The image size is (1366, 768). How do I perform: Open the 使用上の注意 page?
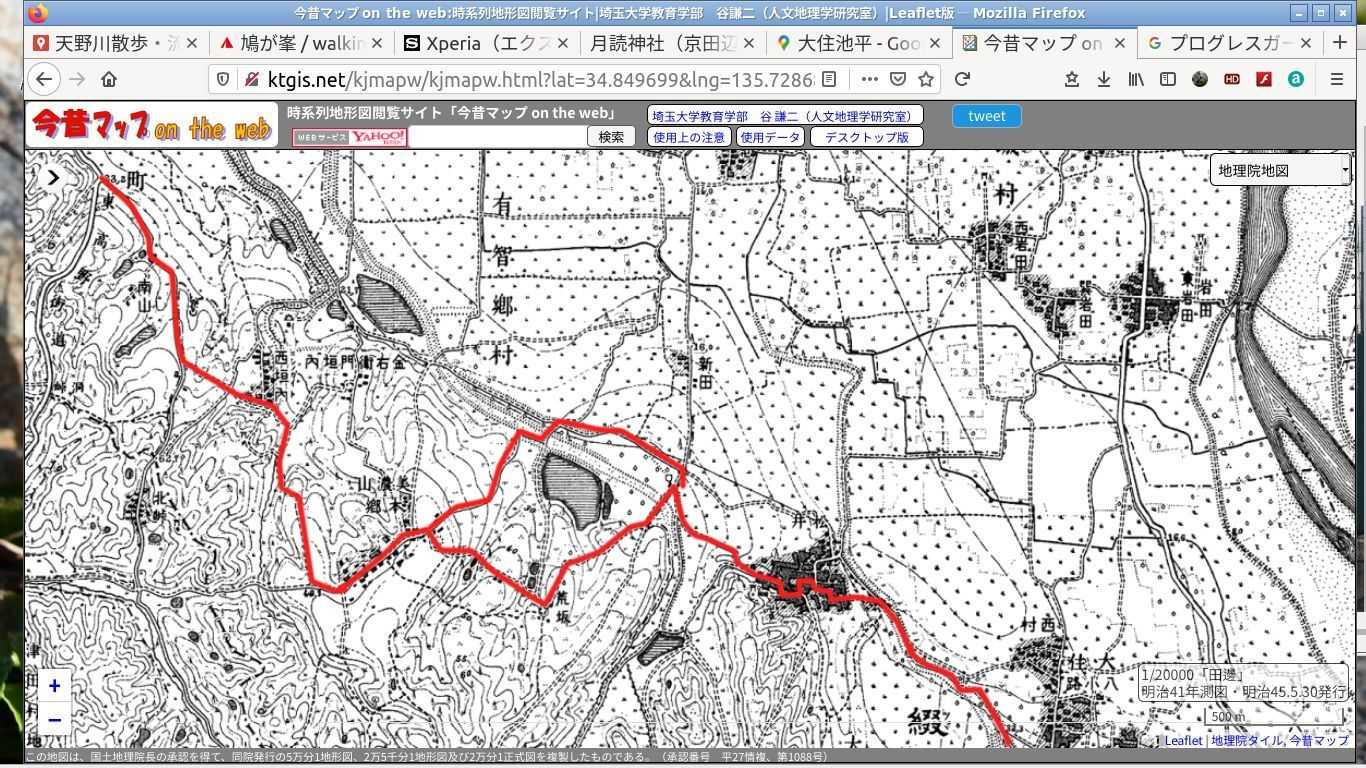pos(688,137)
